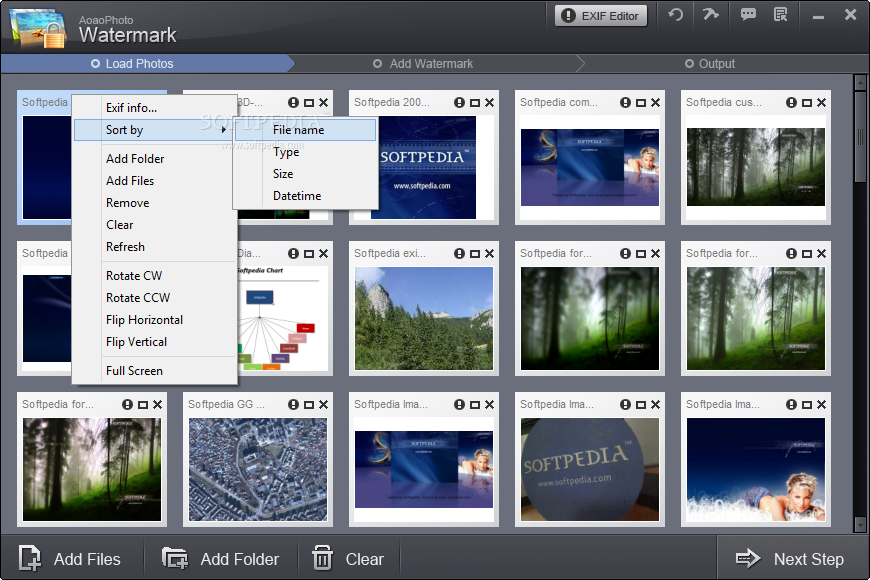Click the share arrow icon in title bar
Viewport: 870px width, 580px height.
tap(710, 14)
